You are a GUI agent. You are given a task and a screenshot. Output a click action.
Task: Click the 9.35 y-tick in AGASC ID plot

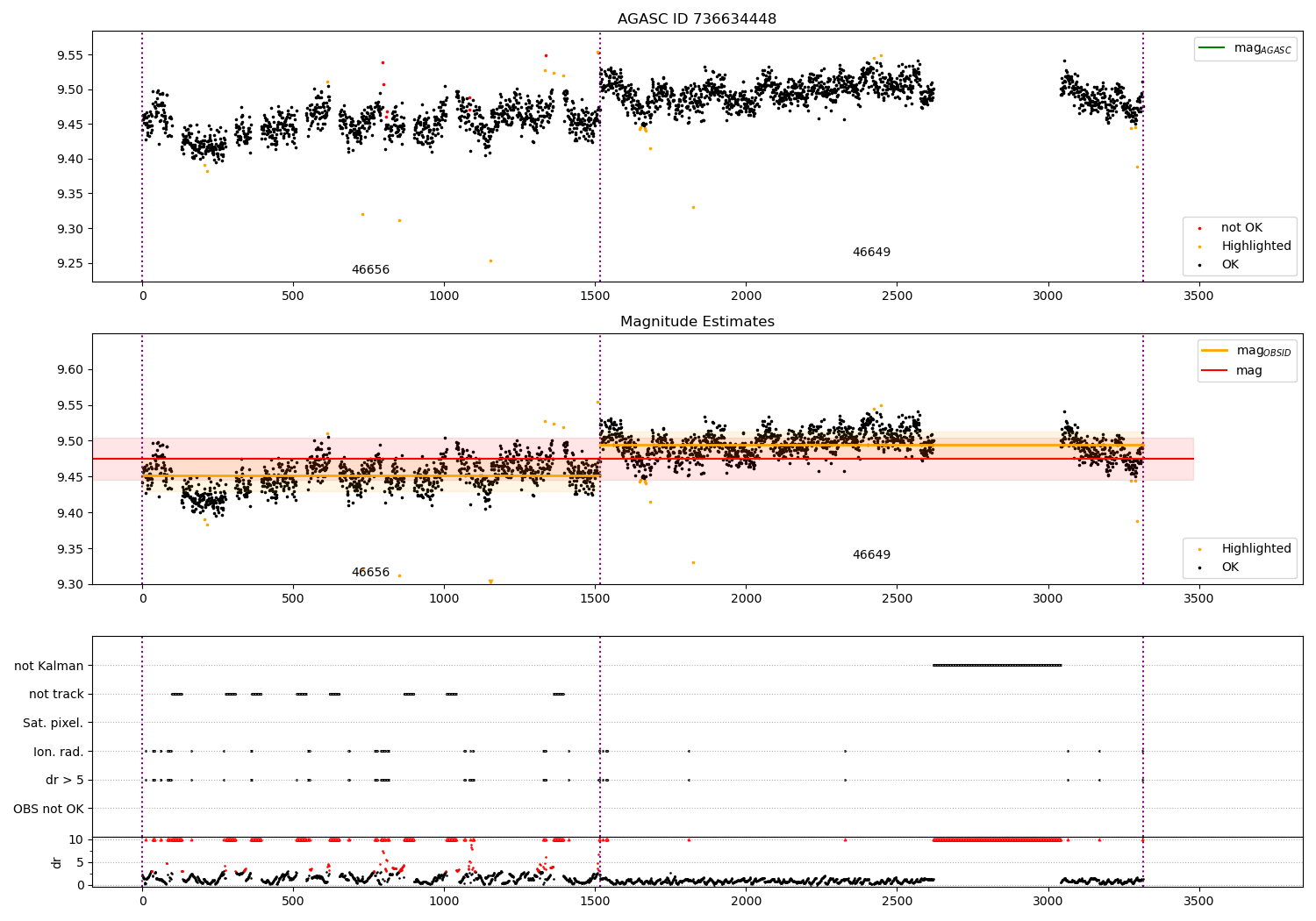tap(68, 194)
